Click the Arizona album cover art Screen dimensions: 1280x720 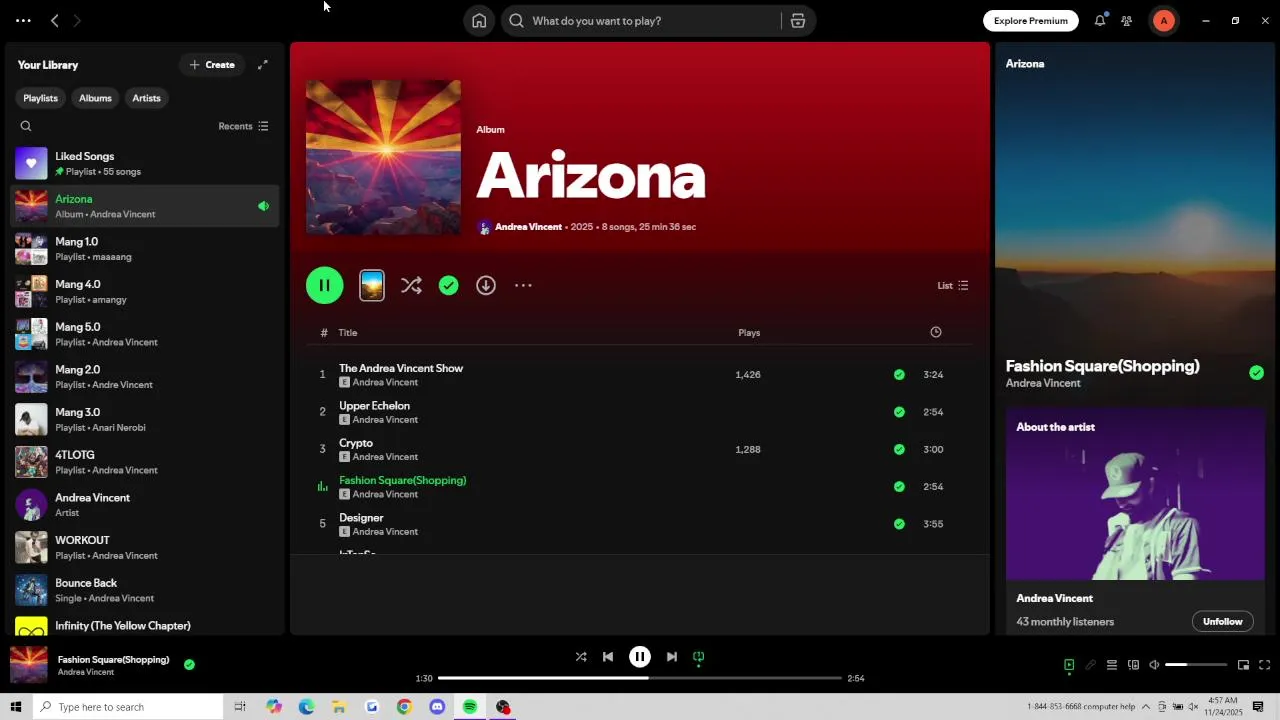tap(384, 158)
